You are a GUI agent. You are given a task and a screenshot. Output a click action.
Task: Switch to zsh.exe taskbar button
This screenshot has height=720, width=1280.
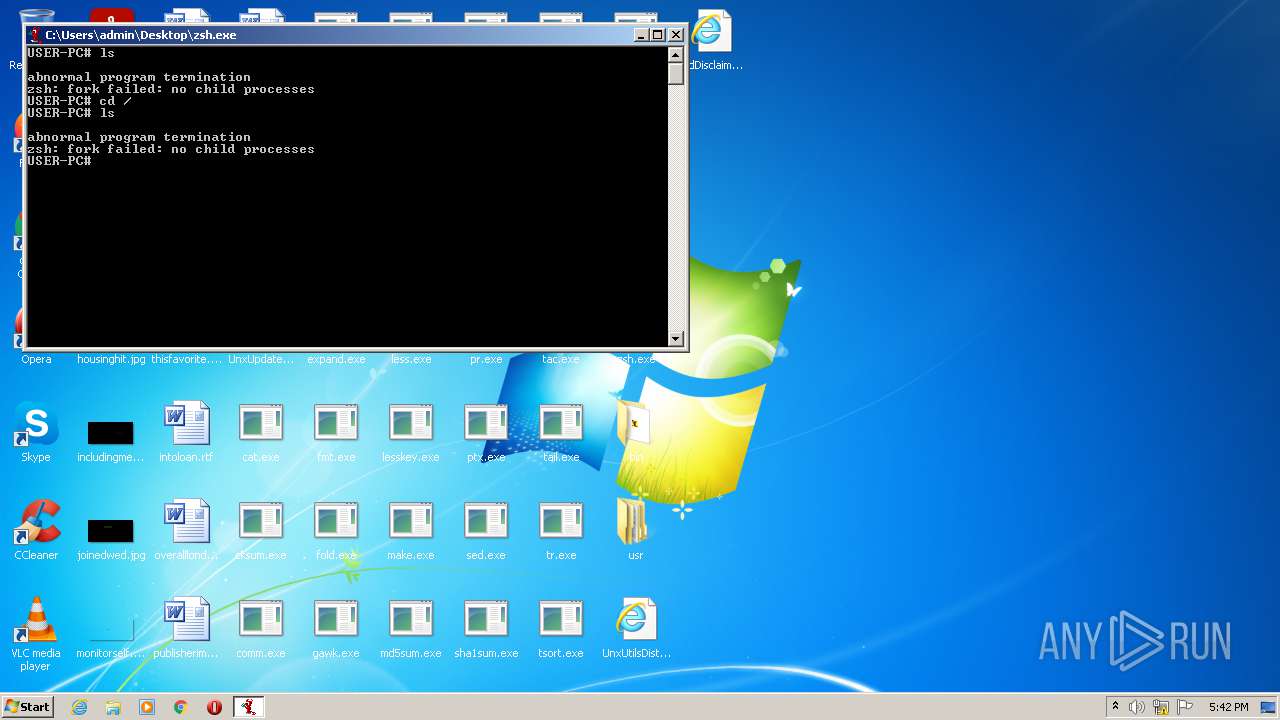coord(249,707)
